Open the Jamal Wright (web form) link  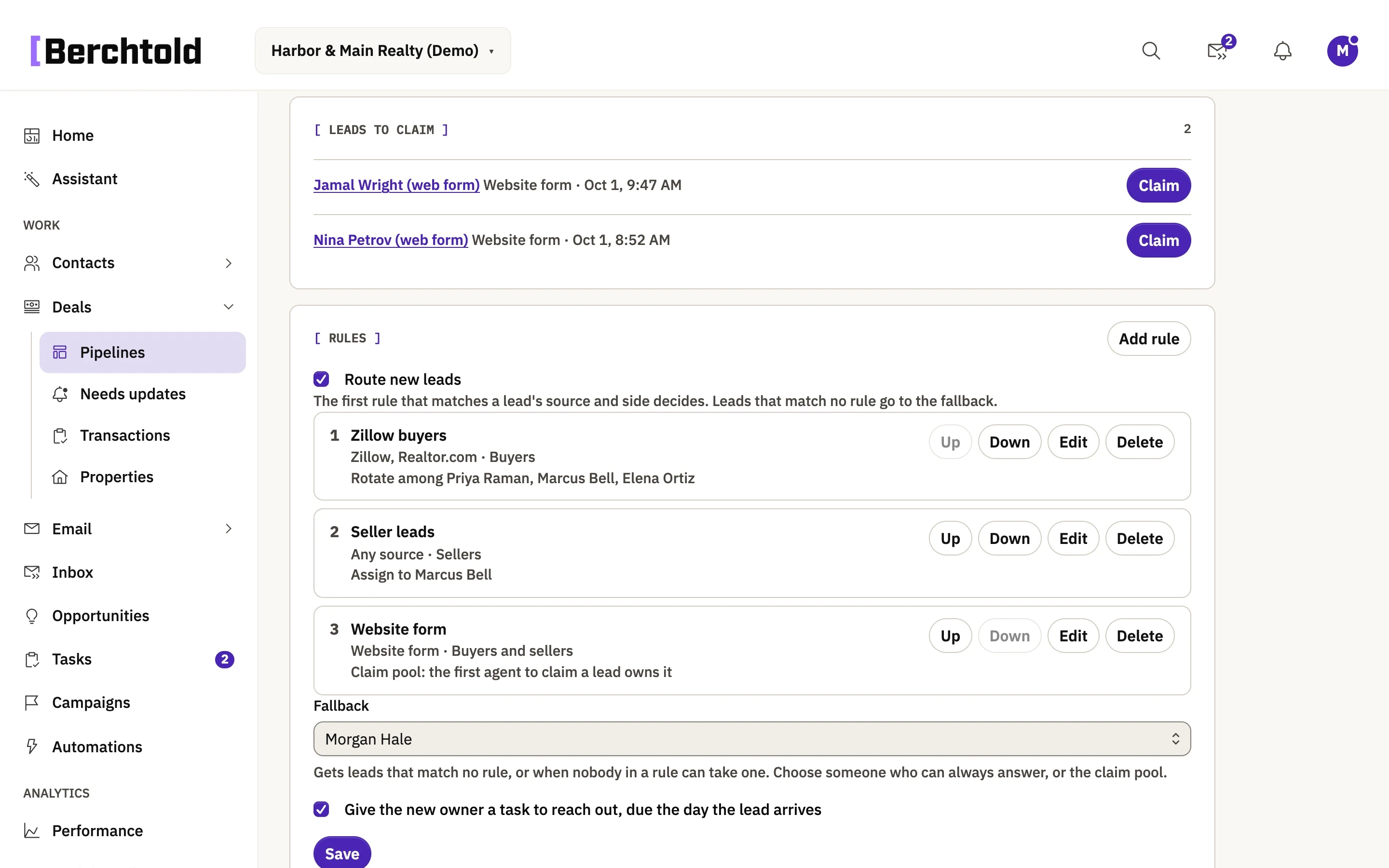pos(396,185)
